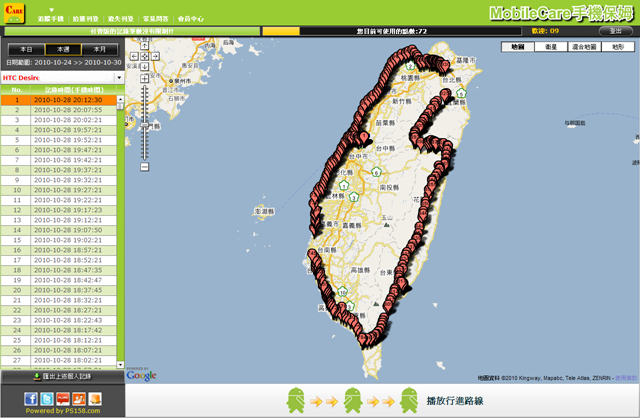Open the Facebook share icon
640x418 pixels.
33,399
